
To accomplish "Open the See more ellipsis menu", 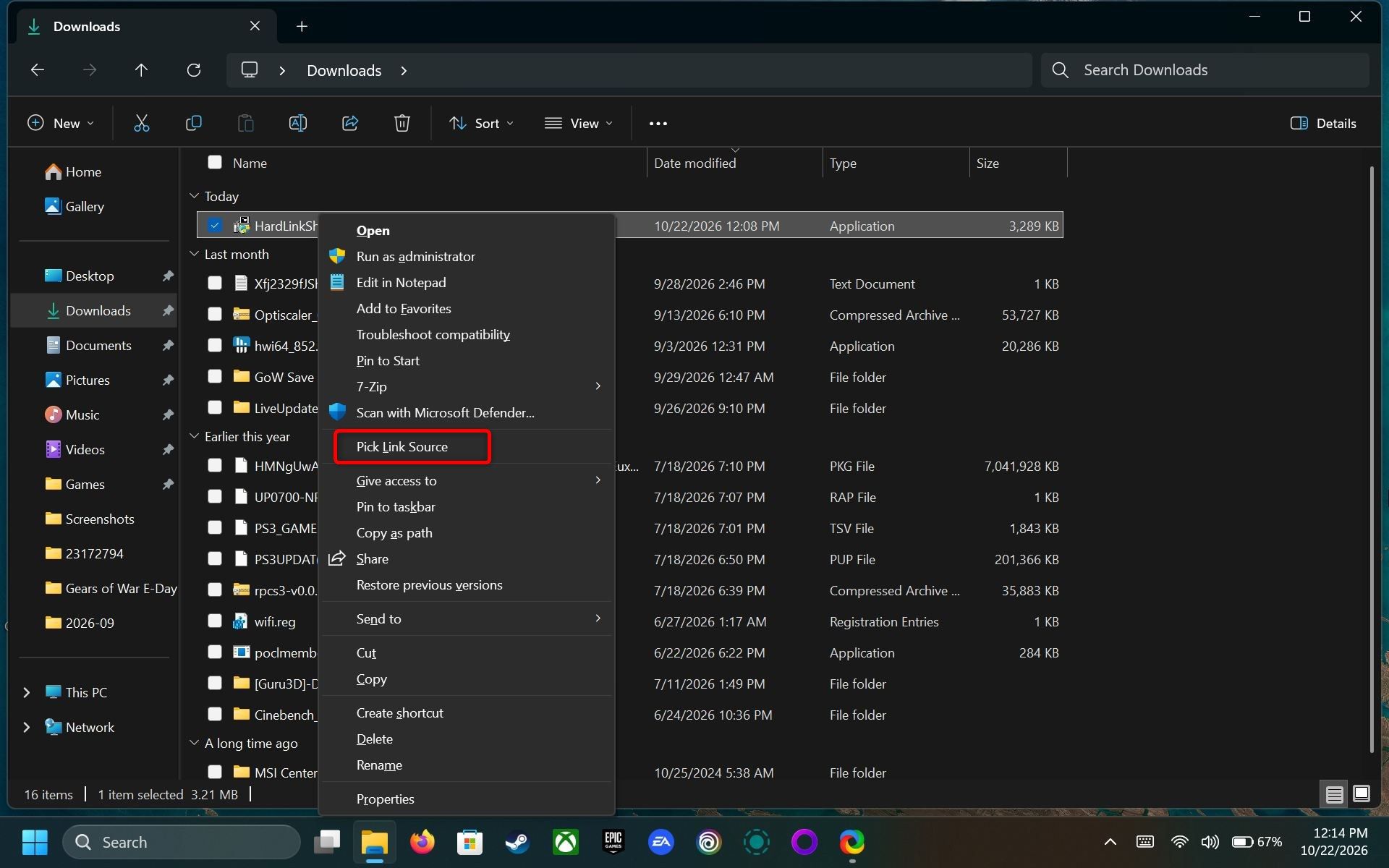I will (x=658, y=124).
